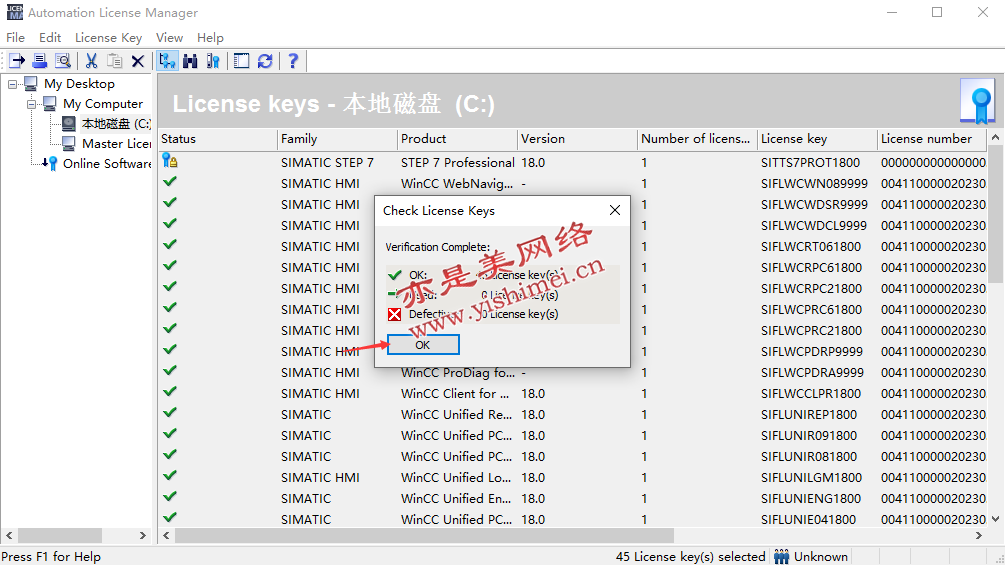The image size is (1005, 565).
Task: Click the tree pane scroll left arrow
Action: pos(9,535)
